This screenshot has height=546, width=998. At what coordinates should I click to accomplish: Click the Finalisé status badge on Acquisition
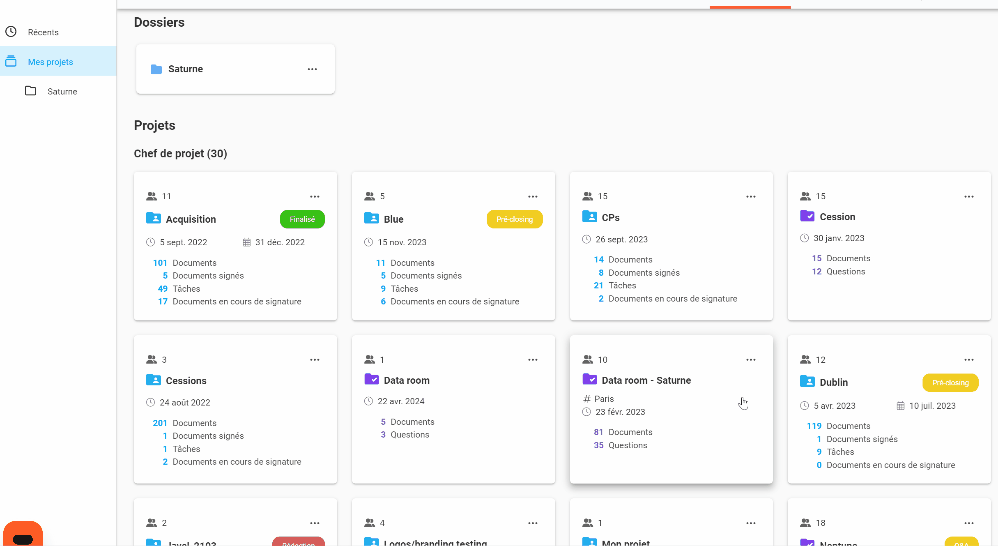point(302,219)
